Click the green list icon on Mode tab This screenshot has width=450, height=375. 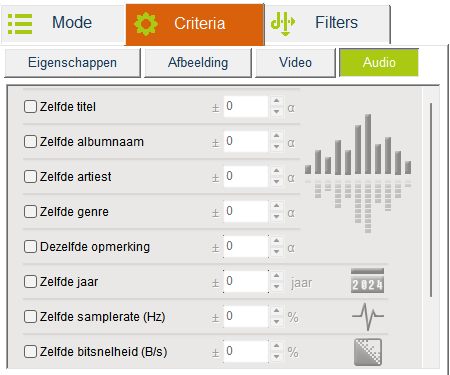[x=20, y=24]
